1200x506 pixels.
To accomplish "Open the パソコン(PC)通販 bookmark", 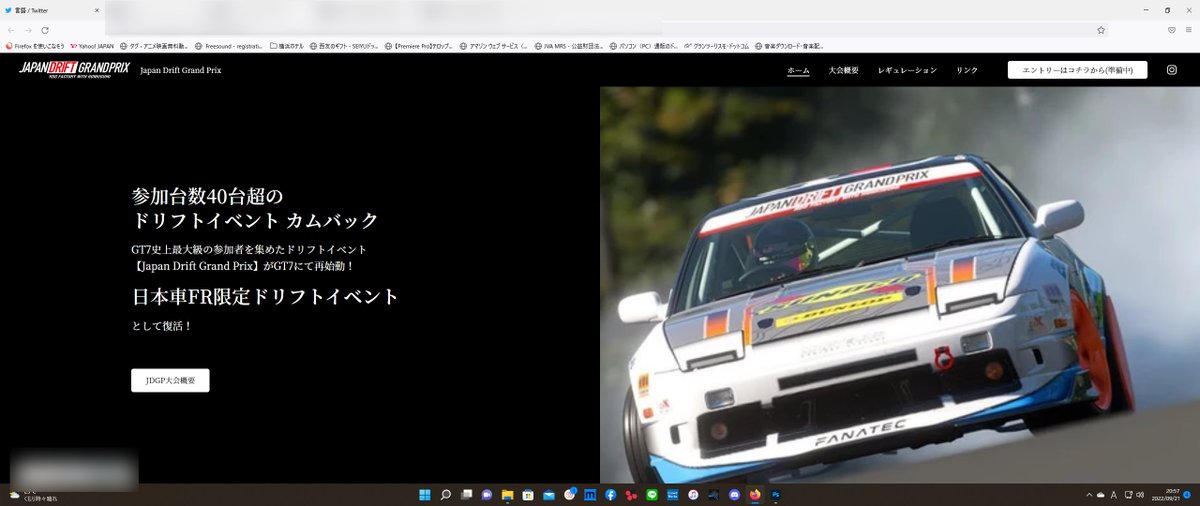I will point(644,45).
